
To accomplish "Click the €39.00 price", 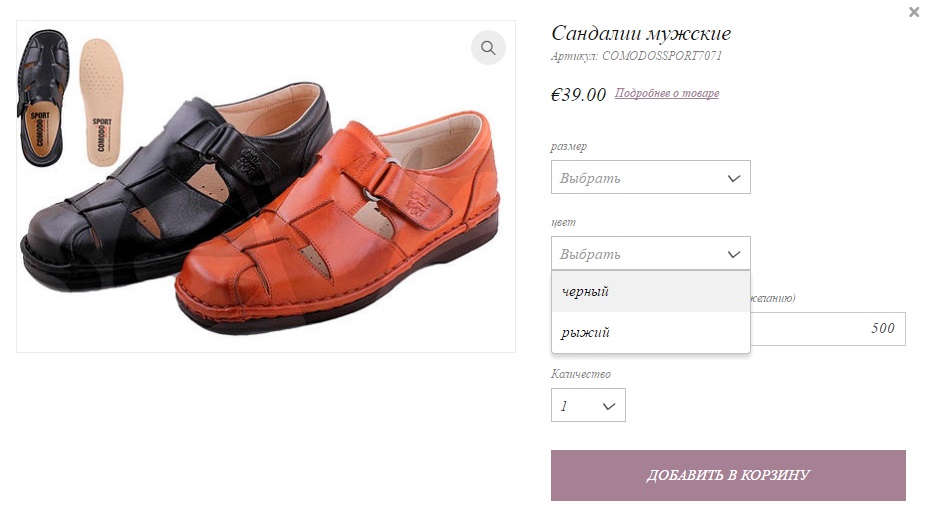I will coord(578,94).
